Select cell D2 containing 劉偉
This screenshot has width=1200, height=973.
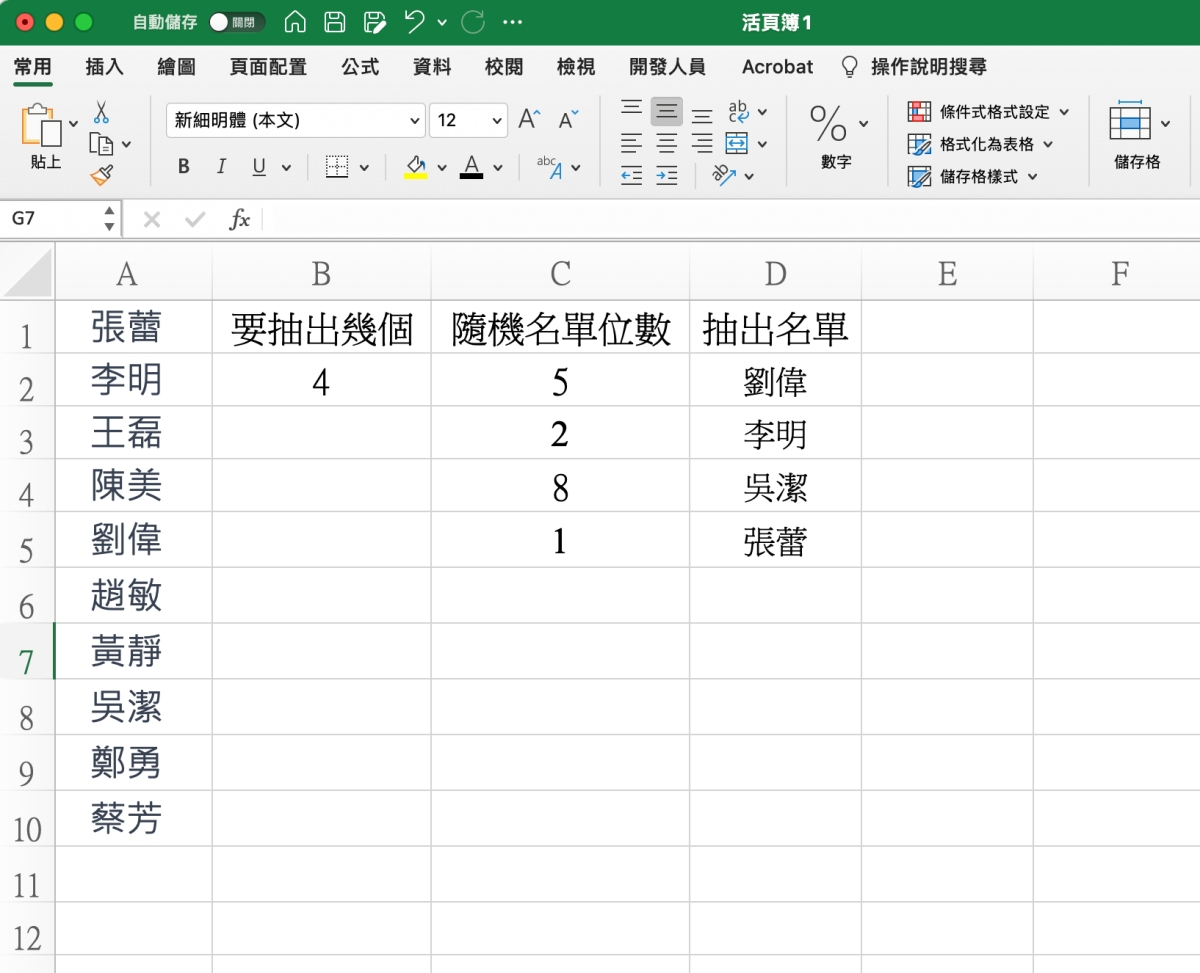pyautogui.click(x=775, y=381)
